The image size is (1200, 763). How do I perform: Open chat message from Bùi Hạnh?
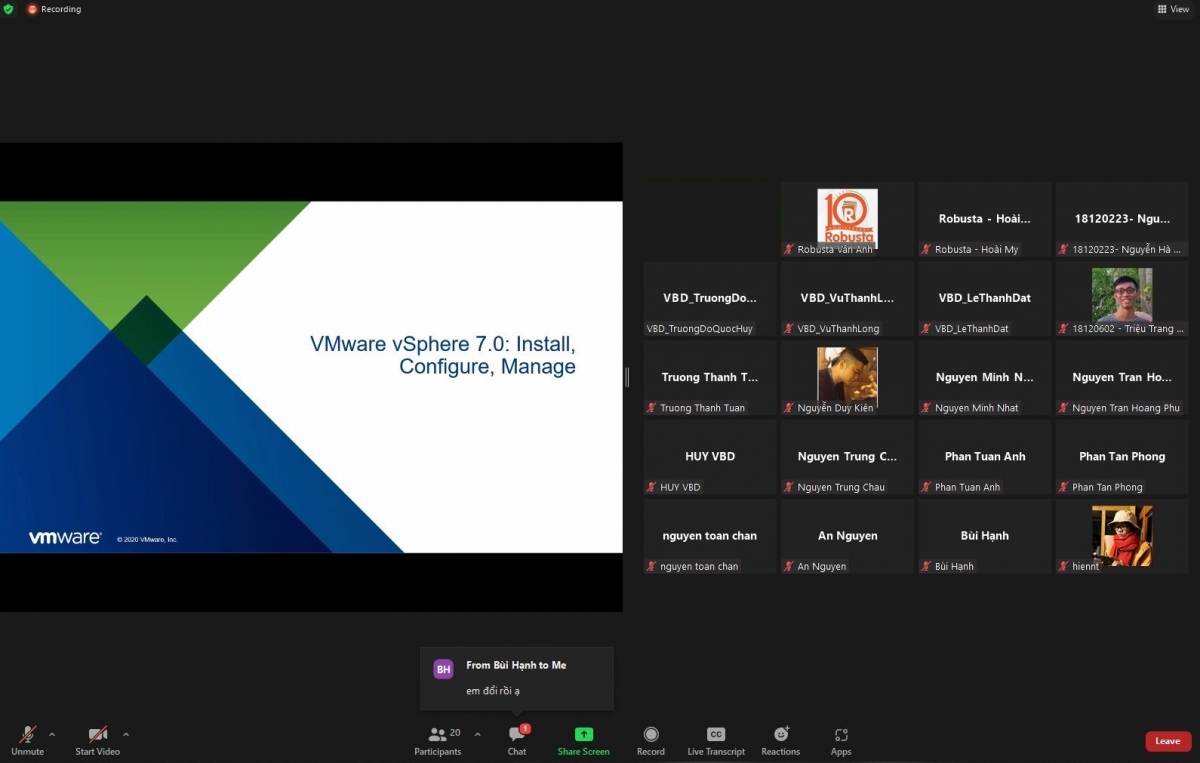[517, 678]
